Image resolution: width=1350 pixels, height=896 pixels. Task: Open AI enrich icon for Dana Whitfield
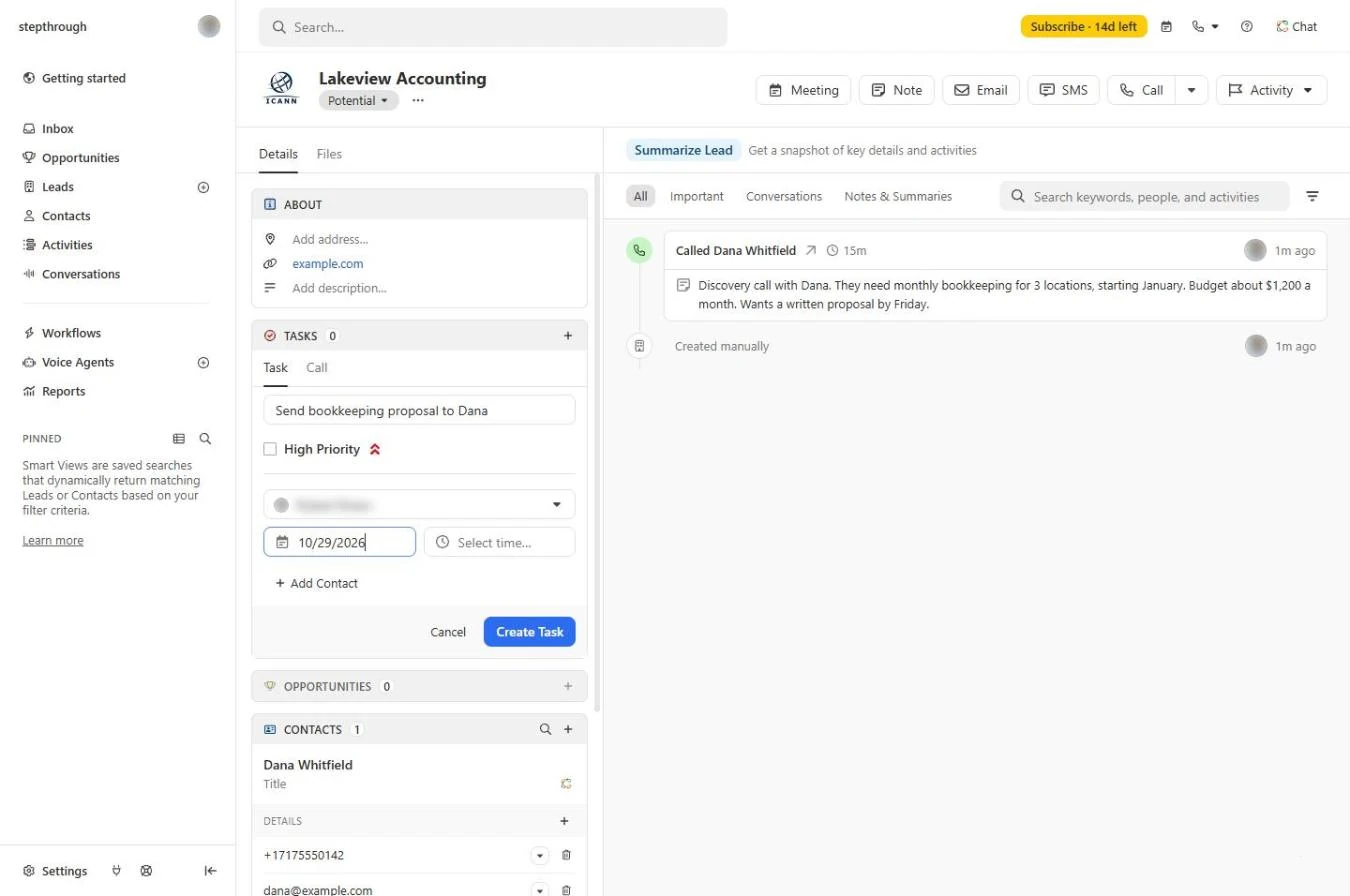point(566,784)
